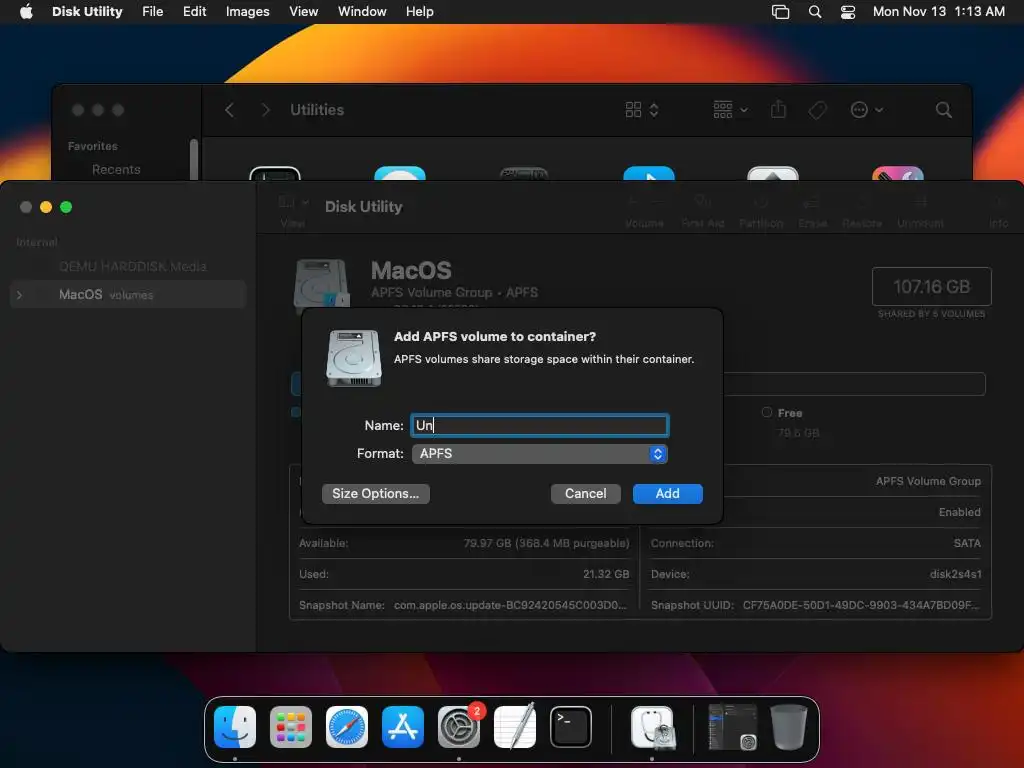Click the Spotlight search icon in menu bar
This screenshot has height=768, width=1024.
click(814, 12)
